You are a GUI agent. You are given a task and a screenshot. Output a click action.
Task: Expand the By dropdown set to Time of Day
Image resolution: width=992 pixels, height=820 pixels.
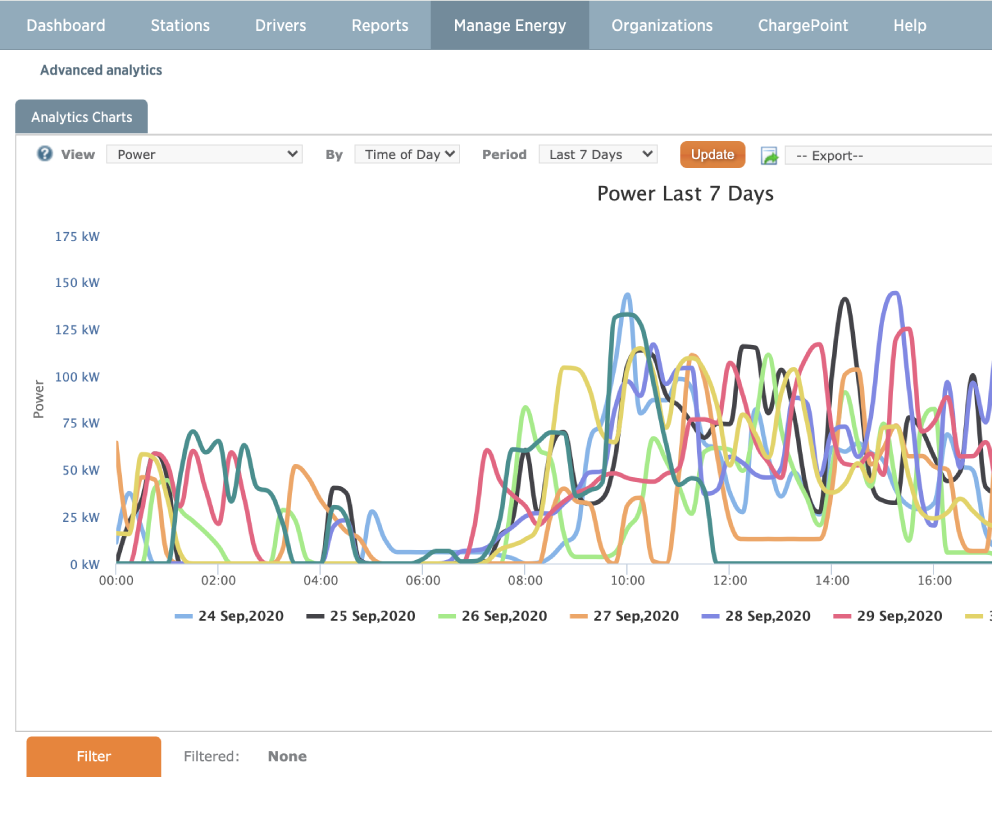(x=408, y=154)
